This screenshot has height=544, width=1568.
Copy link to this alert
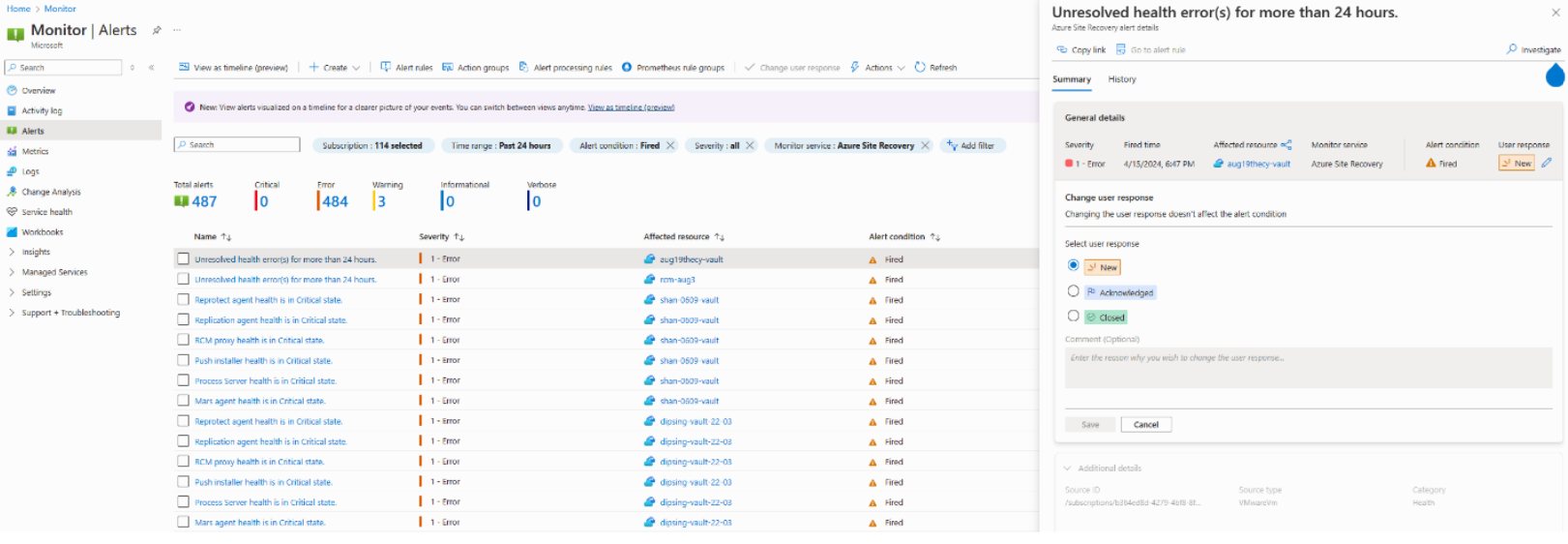point(1080,50)
